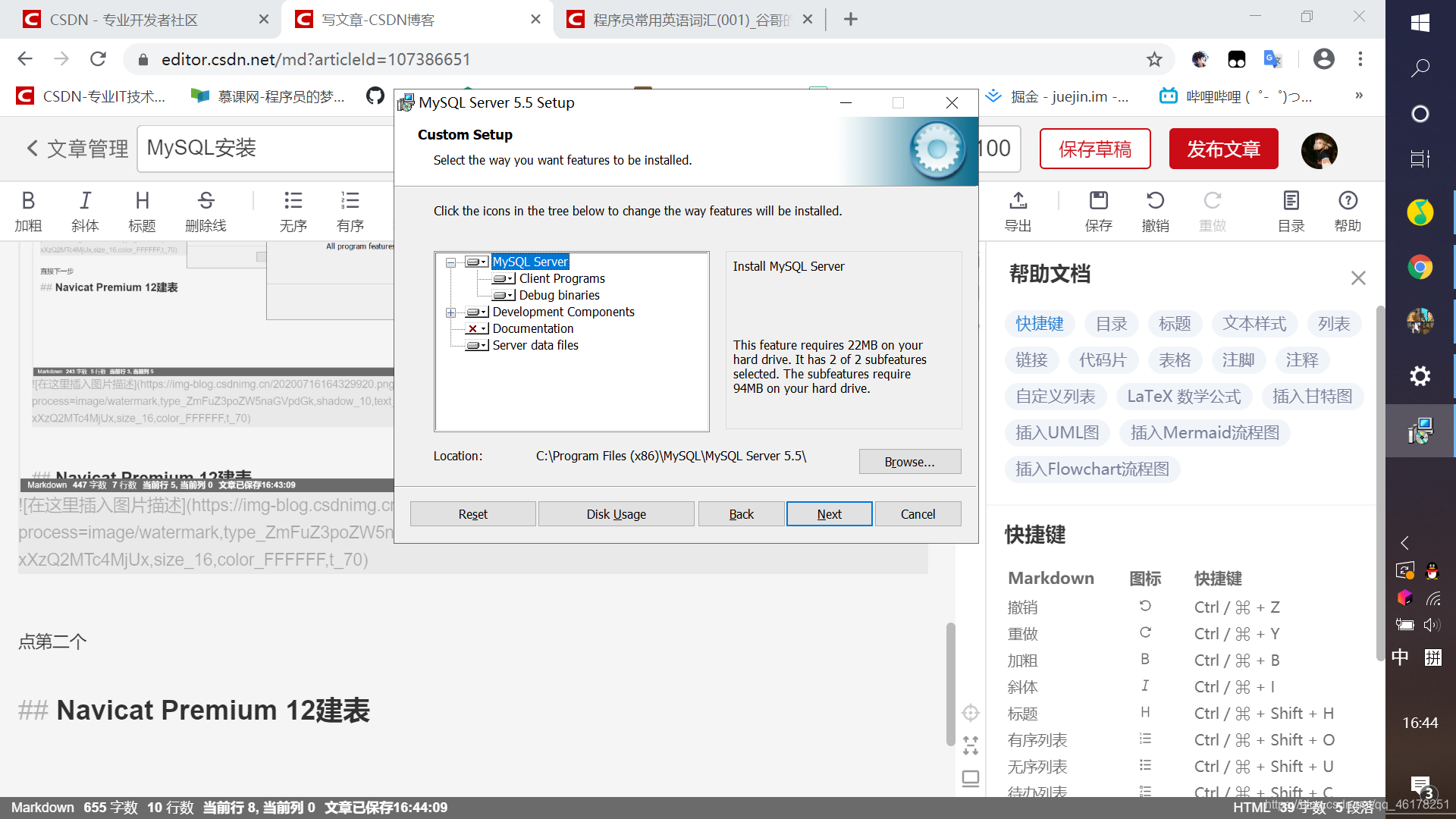1456x819 pixels.
Task: Open 哔哩哔哩 bookmark
Action: point(1236,96)
